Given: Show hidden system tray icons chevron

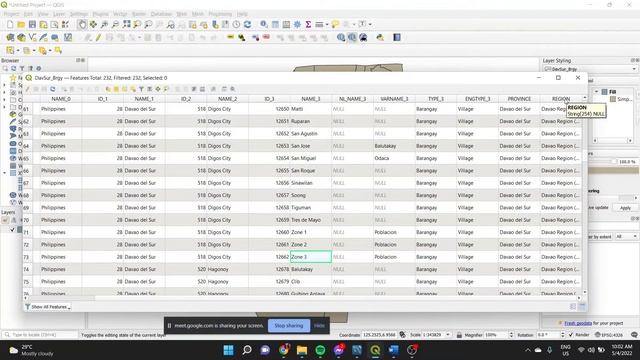Looking at the screenshot, I should click(x=527, y=350).
